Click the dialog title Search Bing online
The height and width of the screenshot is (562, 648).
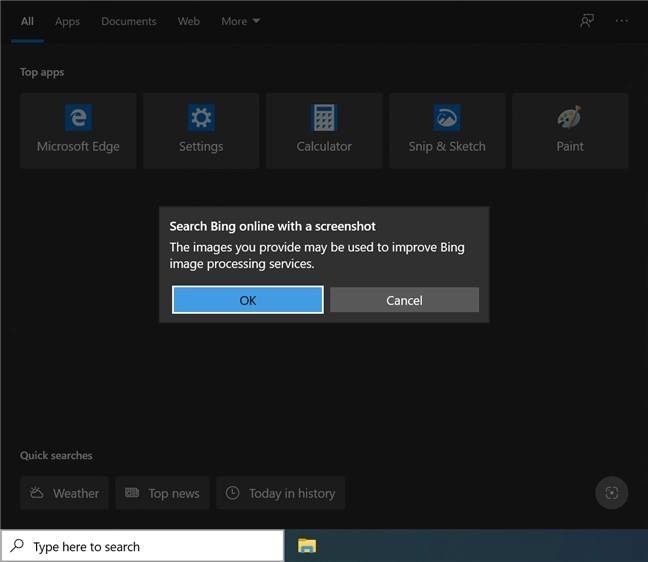point(272,226)
